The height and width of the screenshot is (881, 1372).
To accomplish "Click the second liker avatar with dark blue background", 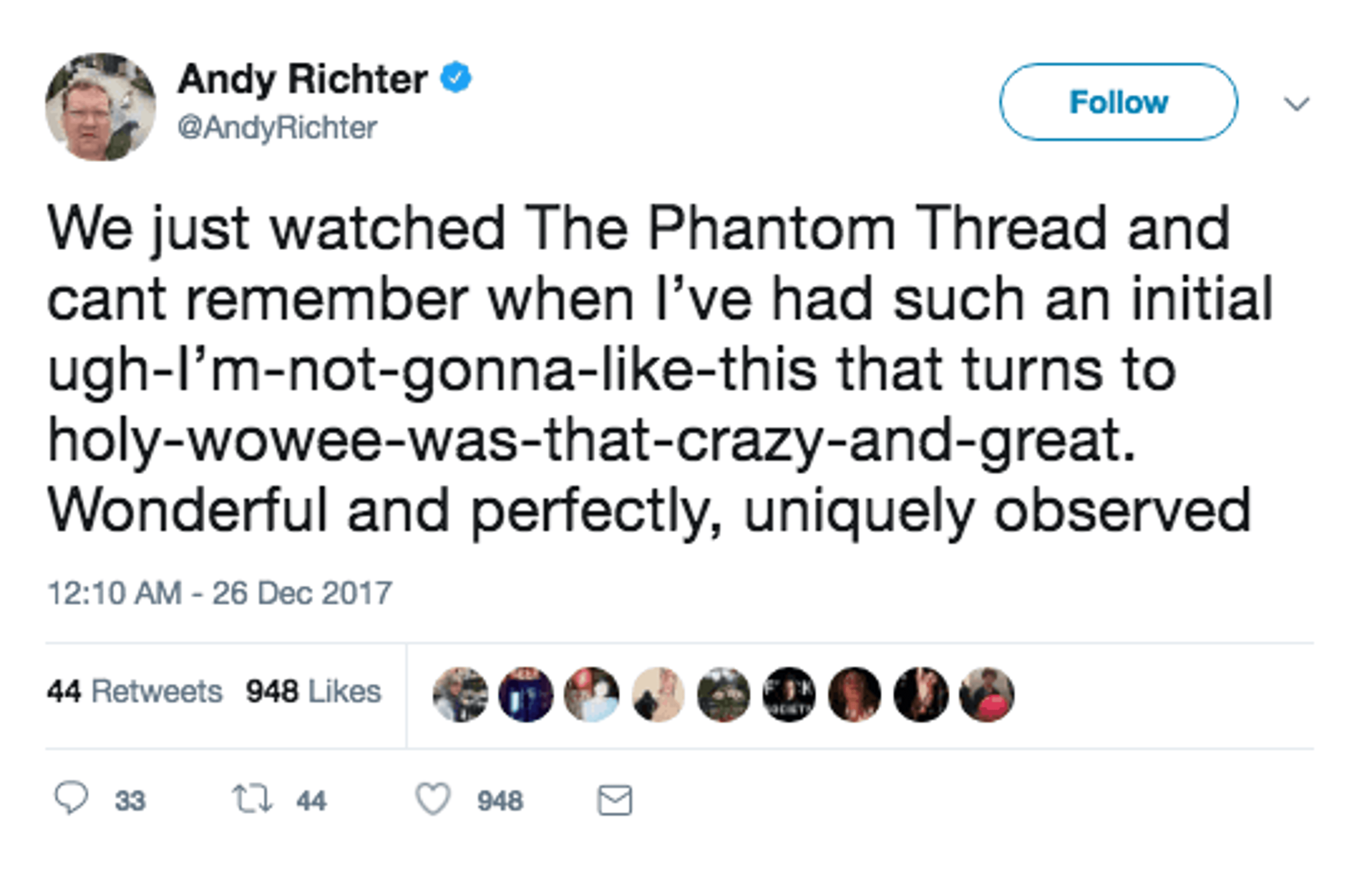I will [526, 695].
